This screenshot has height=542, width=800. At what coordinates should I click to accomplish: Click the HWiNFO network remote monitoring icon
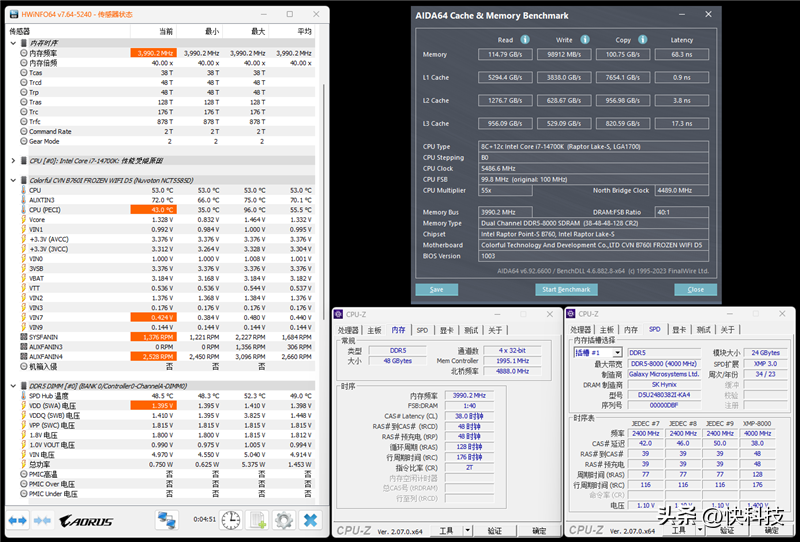click(x=167, y=520)
